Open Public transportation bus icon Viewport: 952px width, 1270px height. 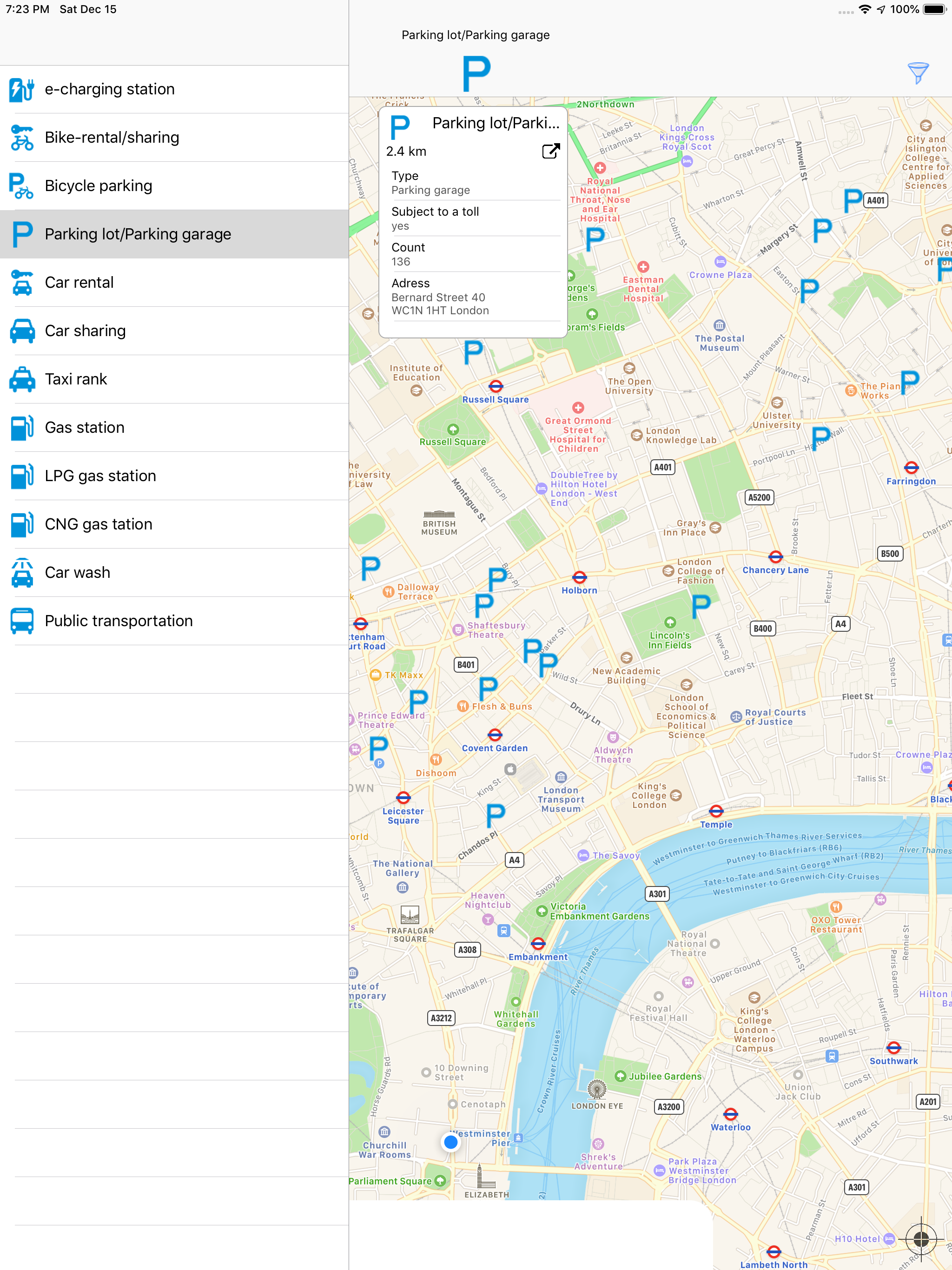click(x=22, y=621)
